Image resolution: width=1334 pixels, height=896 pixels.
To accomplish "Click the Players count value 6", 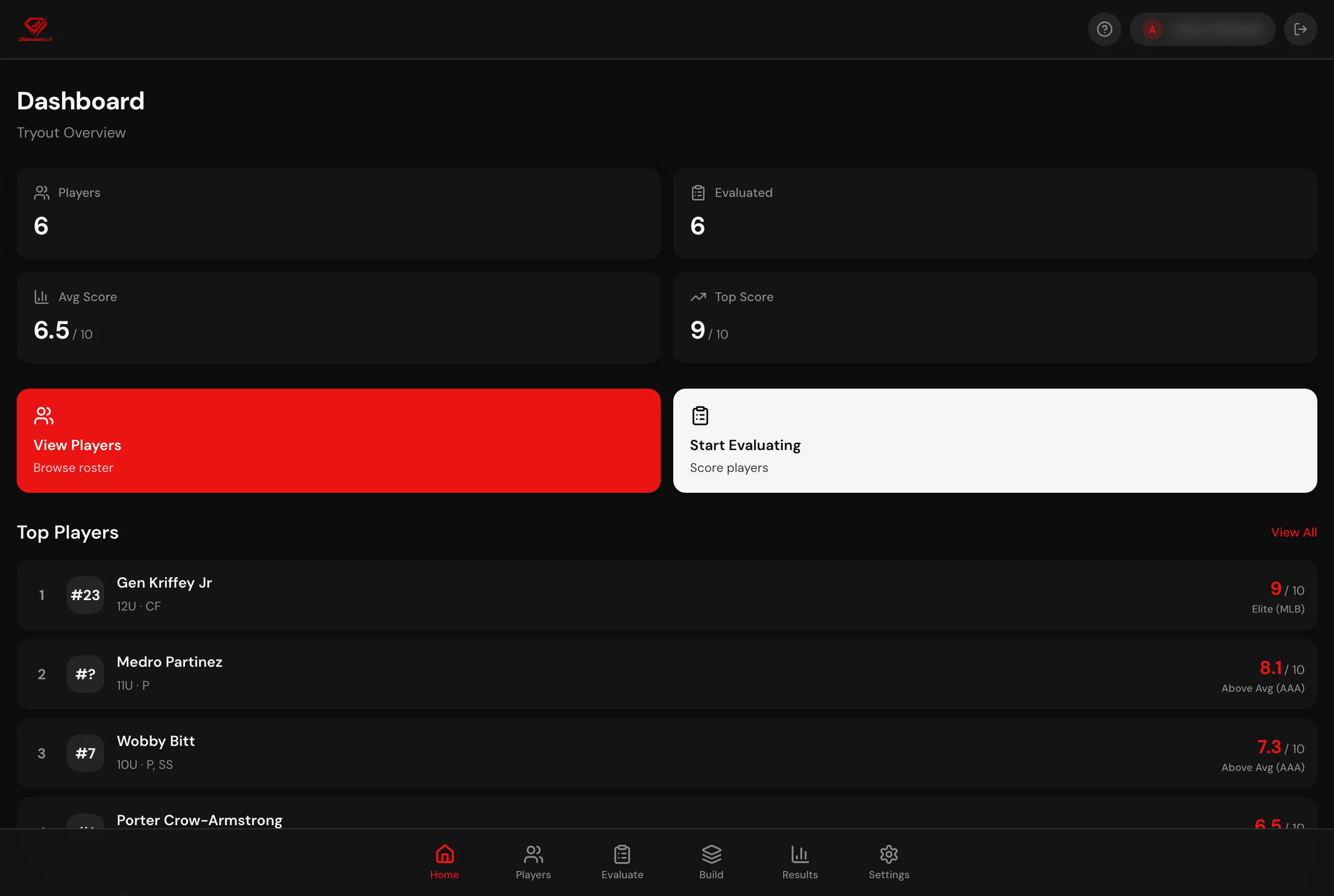I will coord(41,226).
